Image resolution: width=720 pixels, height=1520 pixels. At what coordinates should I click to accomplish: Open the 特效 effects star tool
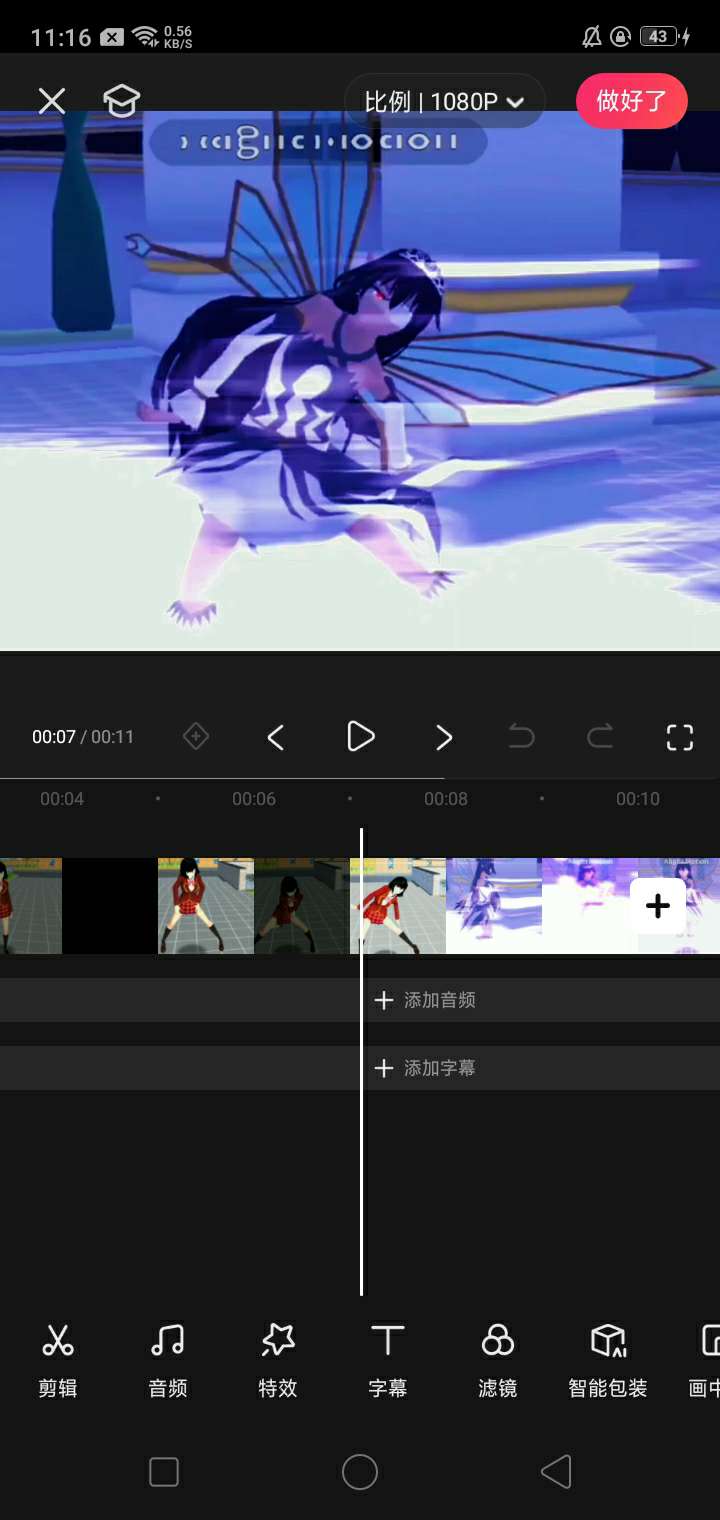278,1360
